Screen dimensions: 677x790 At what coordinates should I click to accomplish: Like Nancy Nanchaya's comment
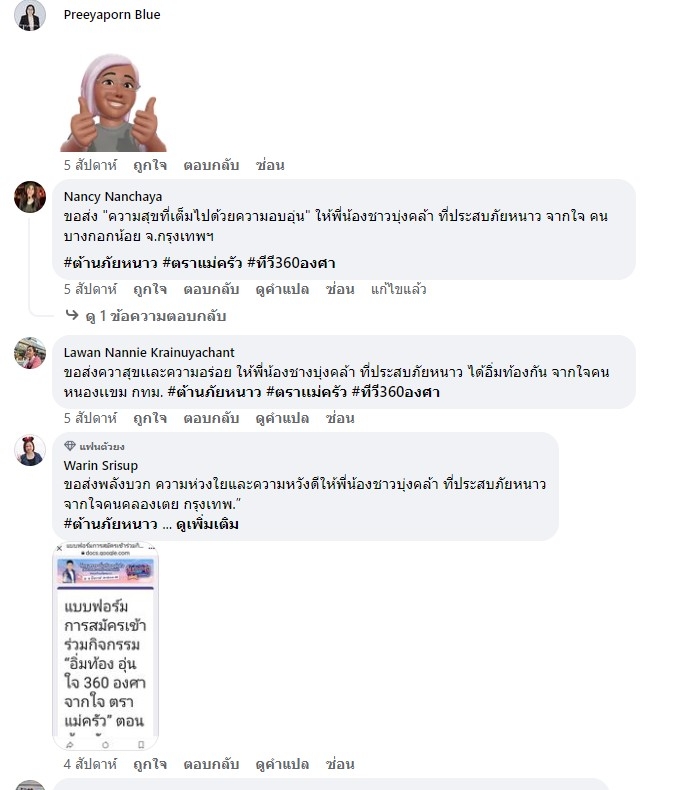coord(150,289)
